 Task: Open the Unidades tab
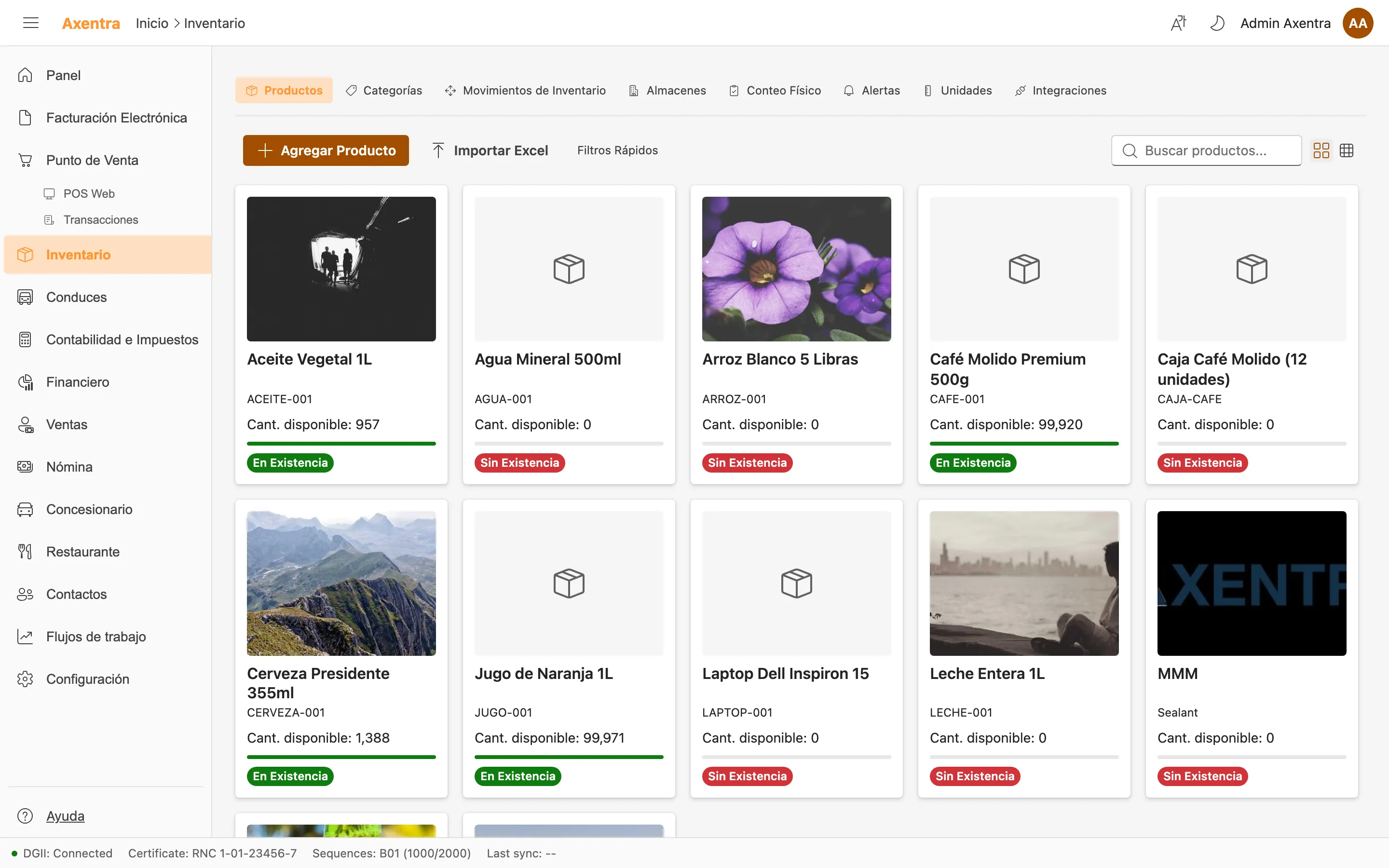coord(957,90)
